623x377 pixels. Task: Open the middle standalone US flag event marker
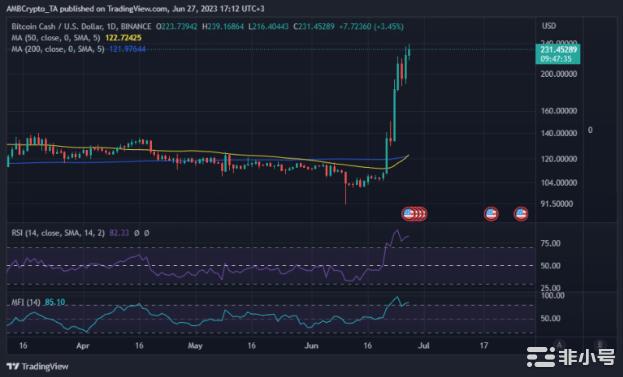pos(491,214)
